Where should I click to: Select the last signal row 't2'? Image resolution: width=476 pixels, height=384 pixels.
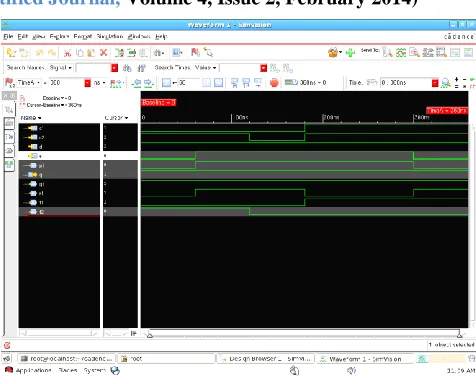pyautogui.click(x=59, y=211)
